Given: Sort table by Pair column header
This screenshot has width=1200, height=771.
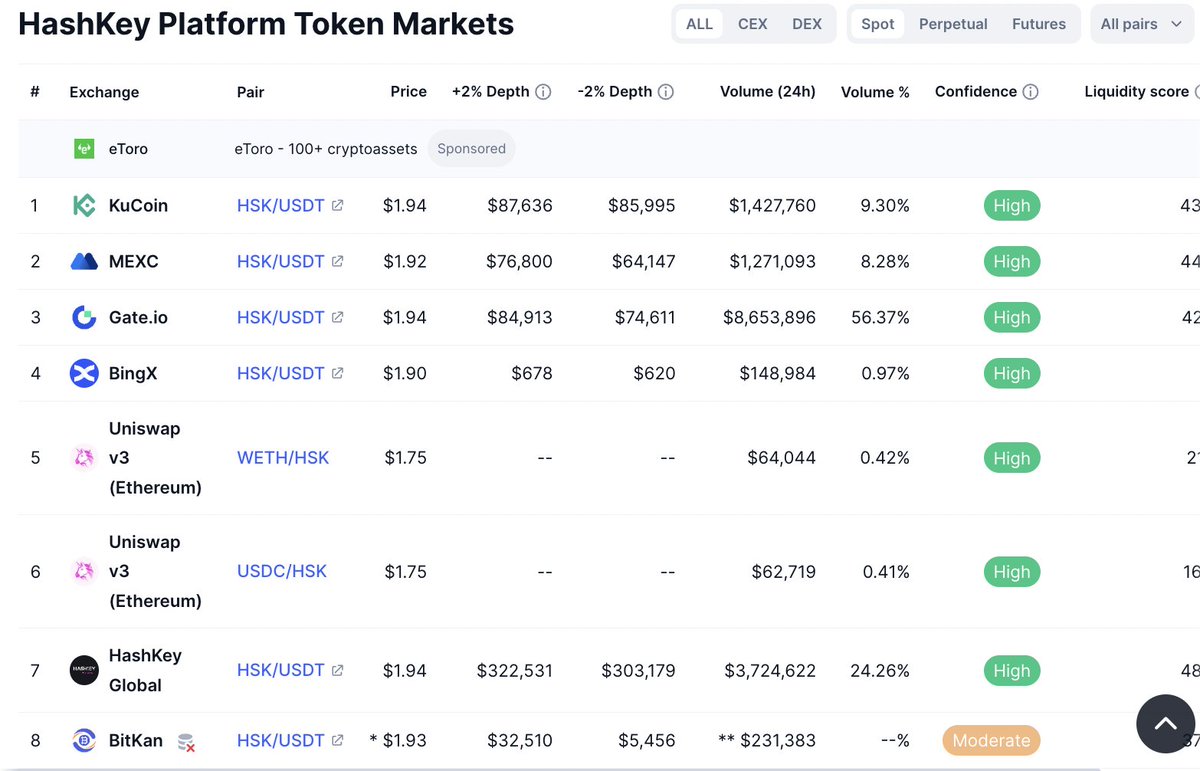Looking at the screenshot, I should point(250,92).
